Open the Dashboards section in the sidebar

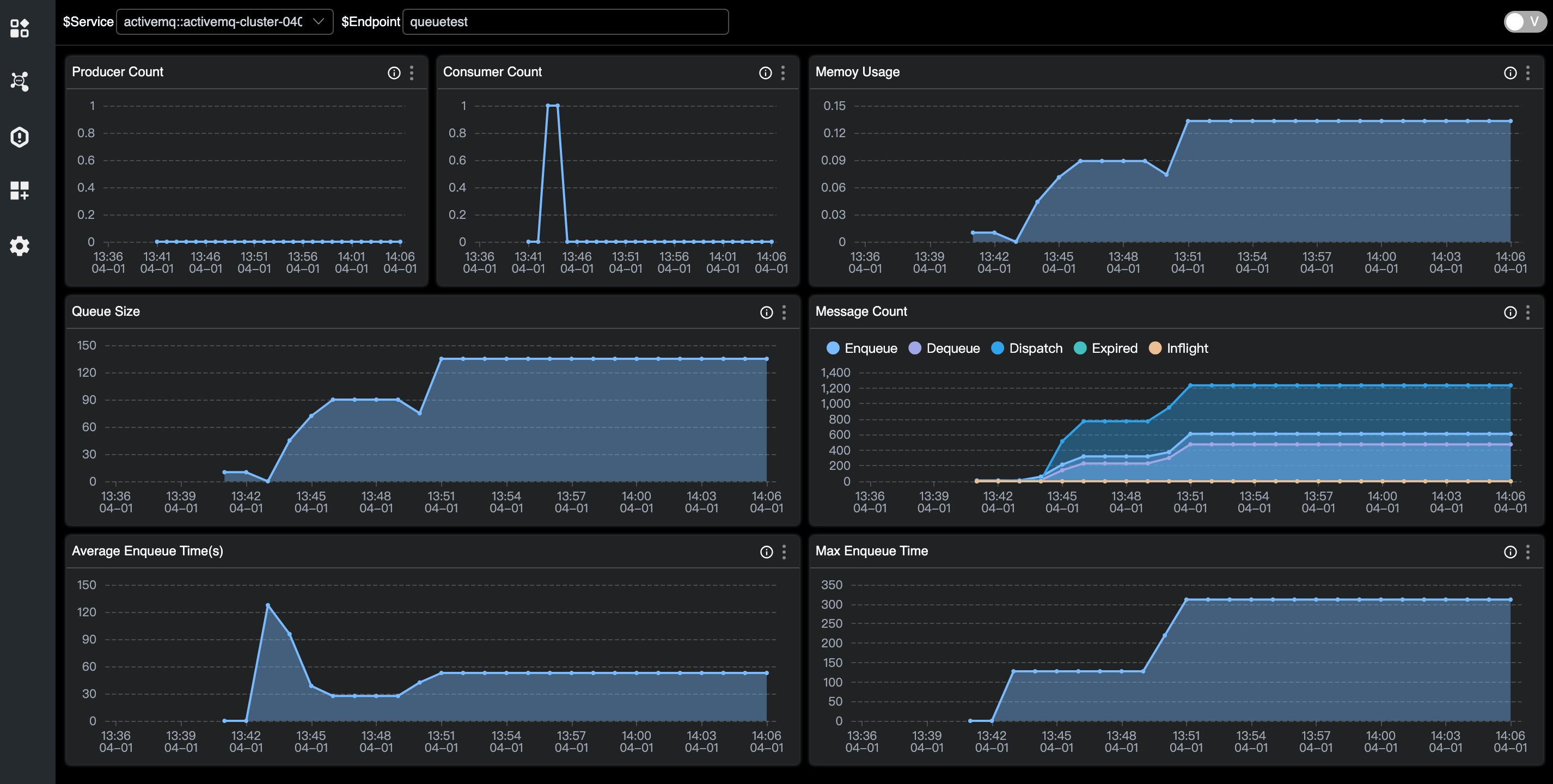pyautogui.click(x=20, y=28)
